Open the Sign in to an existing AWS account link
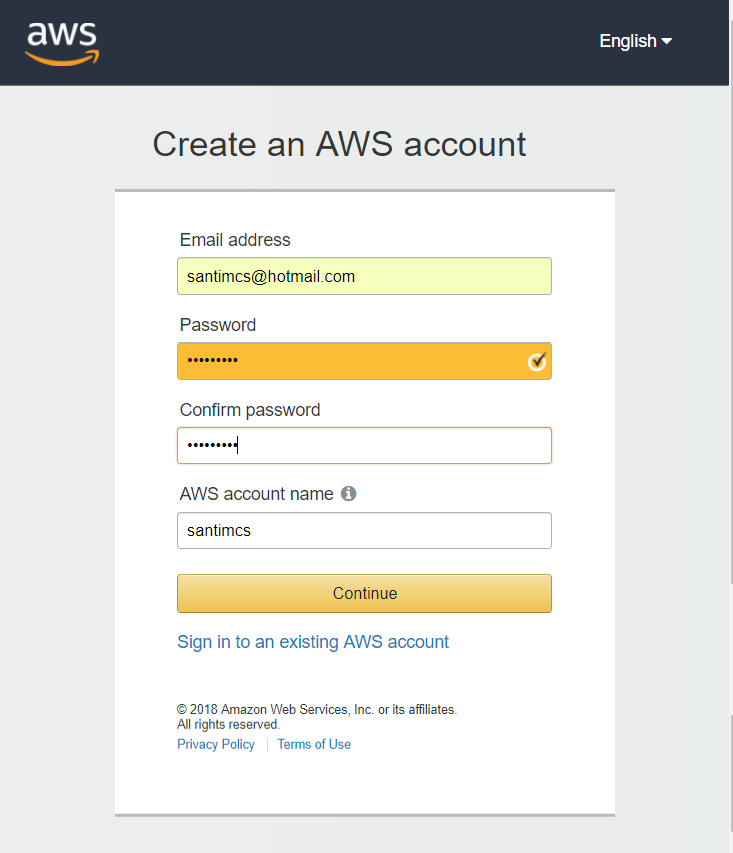 pos(313,642)
